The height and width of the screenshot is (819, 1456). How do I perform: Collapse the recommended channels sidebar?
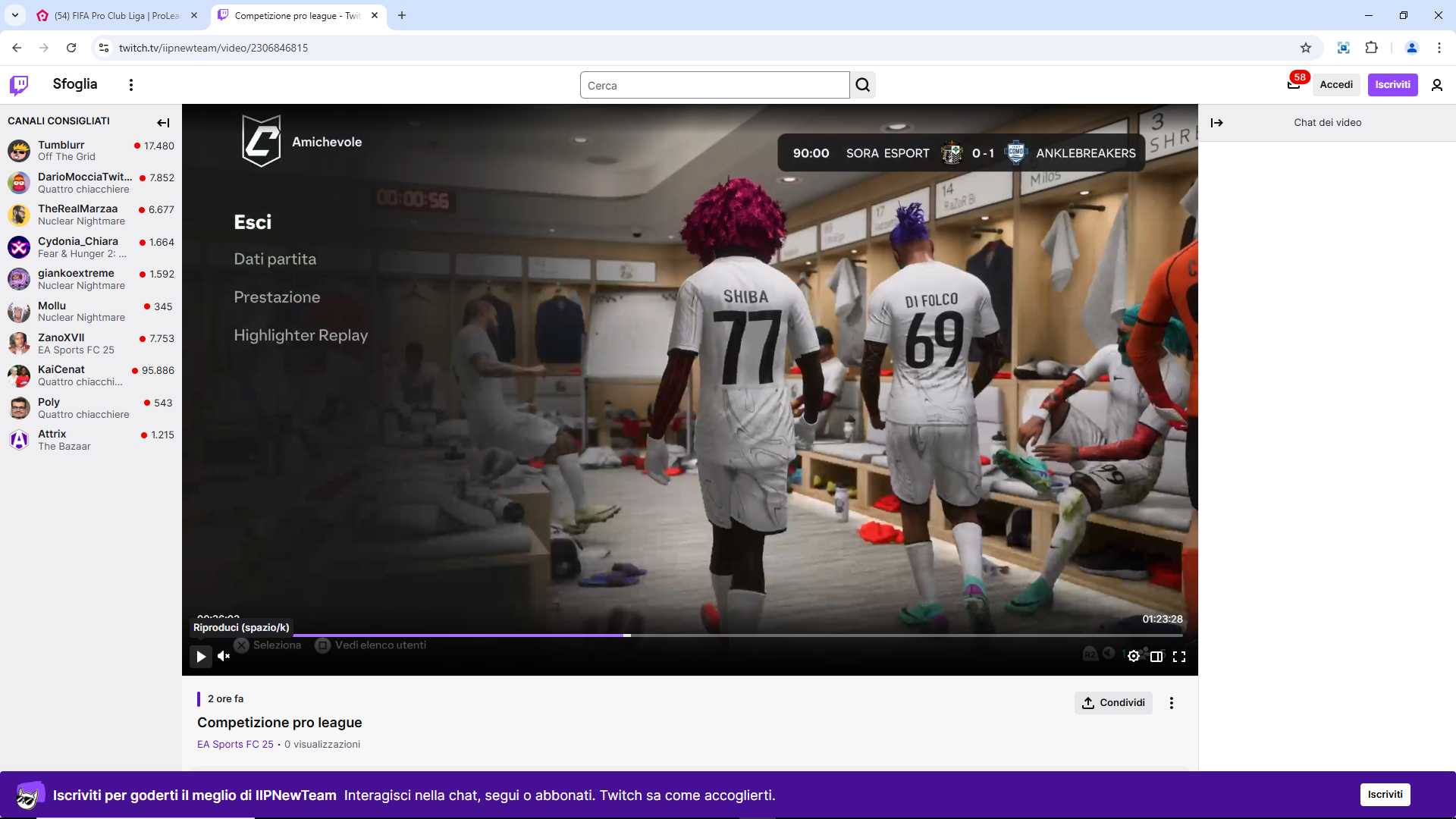coord(163,122)
